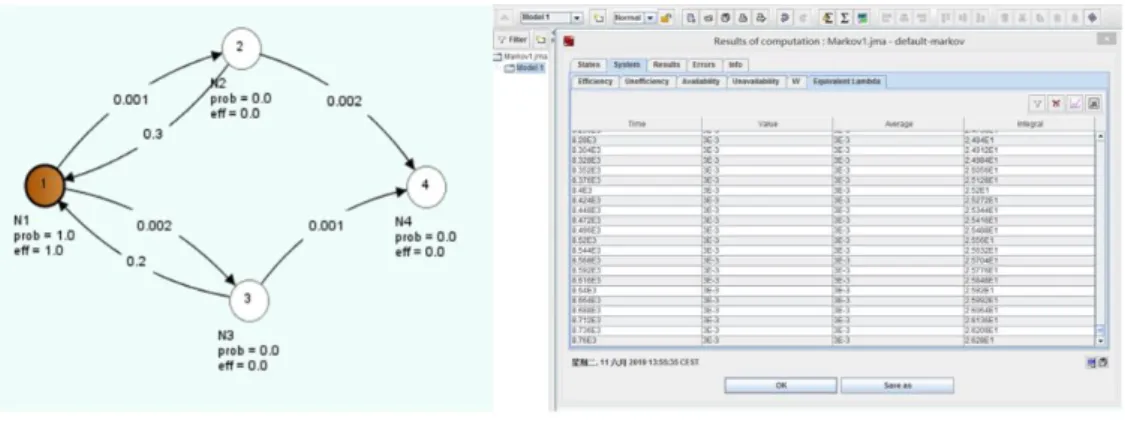Click the table scrollbar up arrow
1125x423 pixels.
click(x=1101, y=137)
